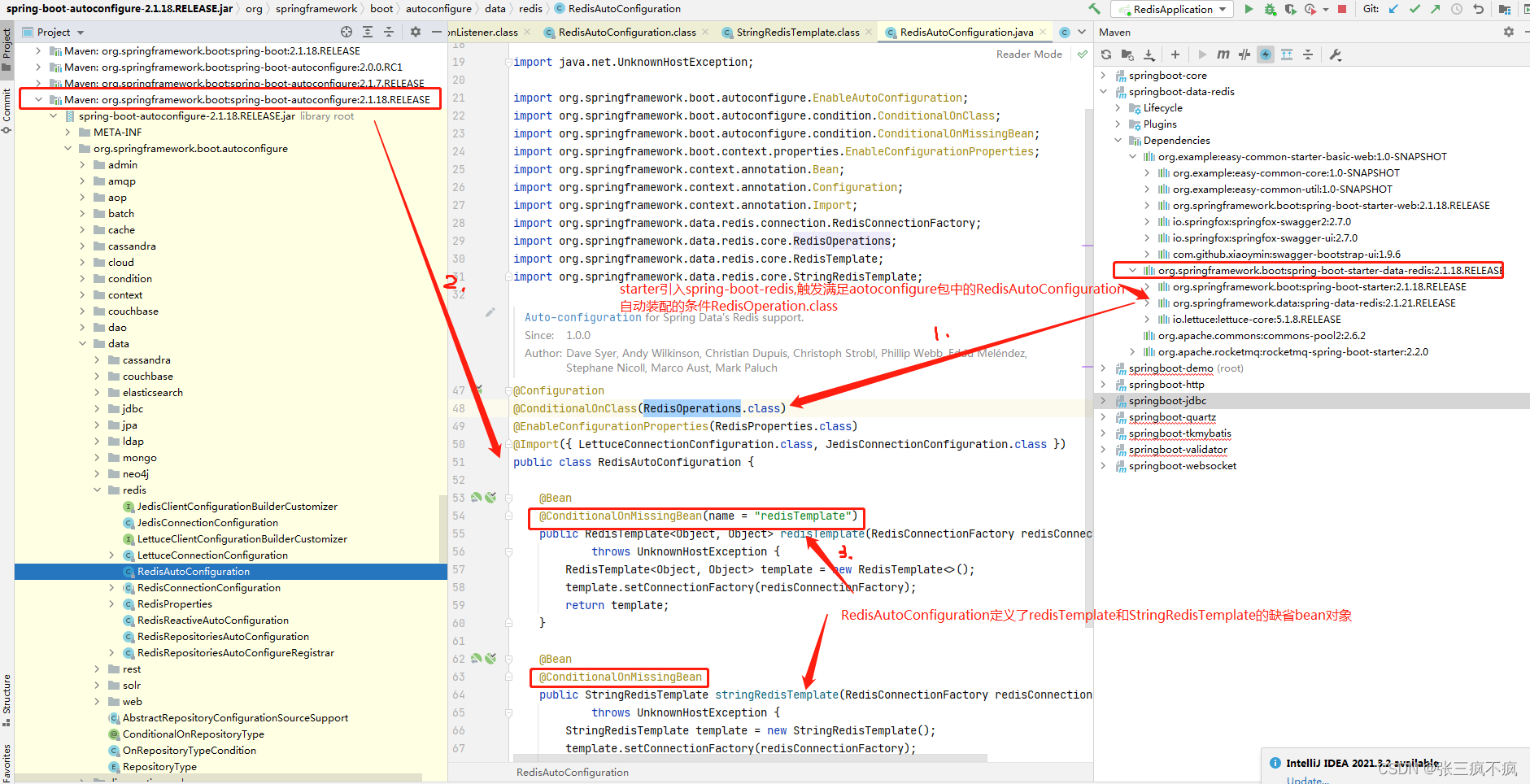Expand the RedisProperties class node
Screen dimensions: 1530x784
[x=111, y=603]
